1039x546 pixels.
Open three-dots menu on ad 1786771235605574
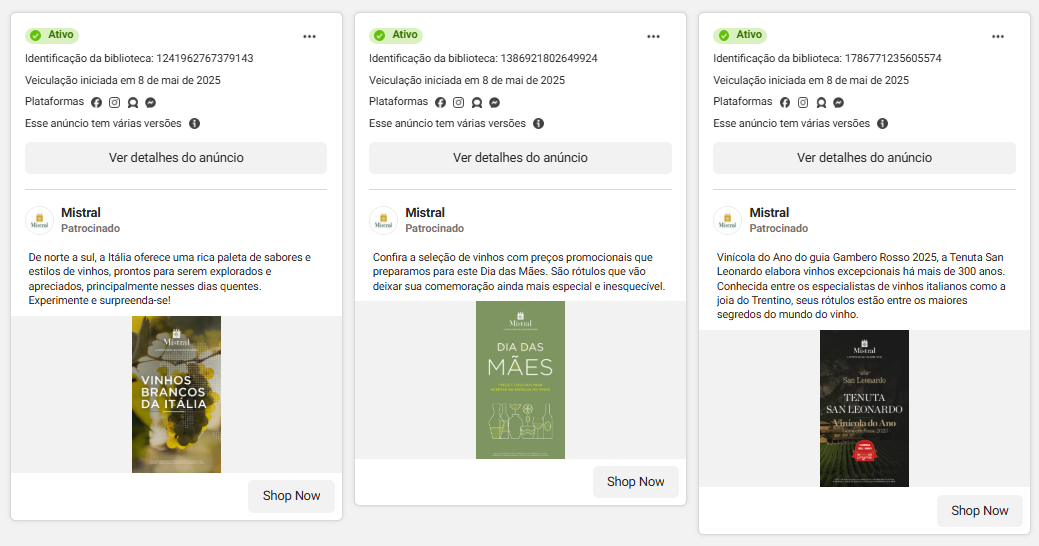[998, 36]
